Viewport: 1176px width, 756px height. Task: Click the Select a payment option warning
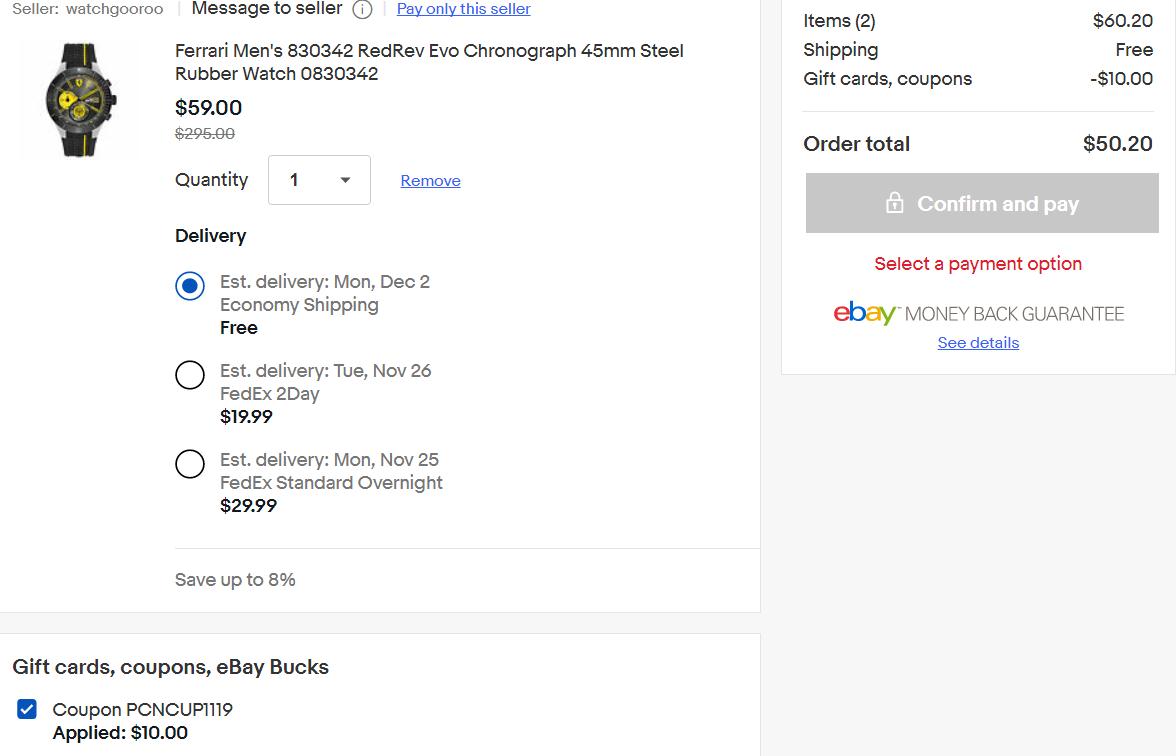[x=978, y=264]
